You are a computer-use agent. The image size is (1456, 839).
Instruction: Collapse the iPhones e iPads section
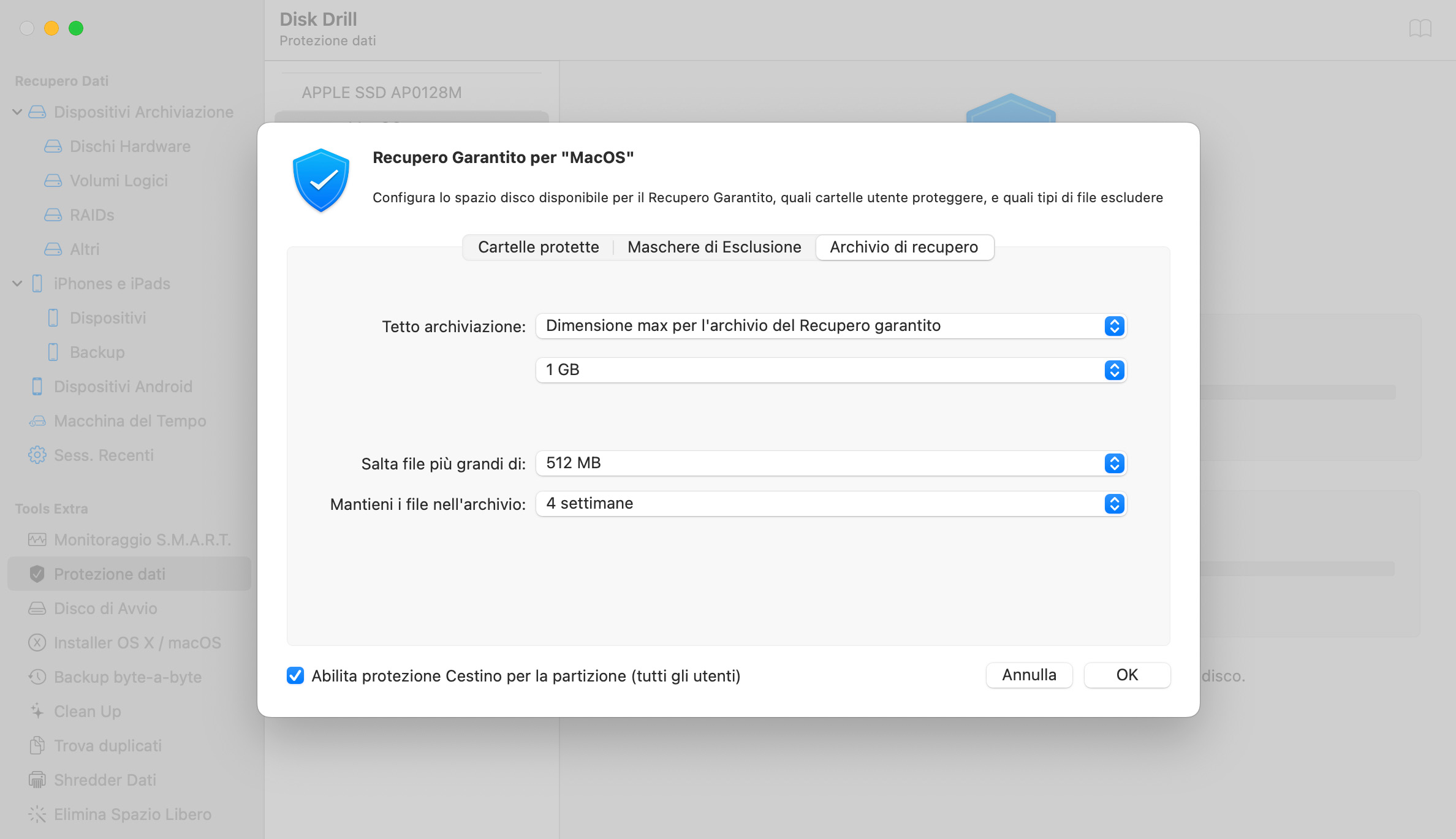coord(17,284)
